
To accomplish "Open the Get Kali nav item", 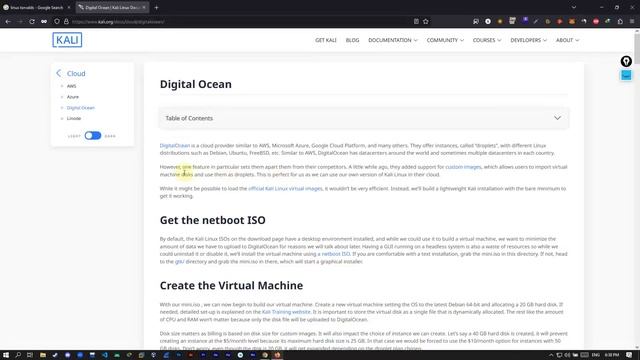I will (x=326, y=40).
